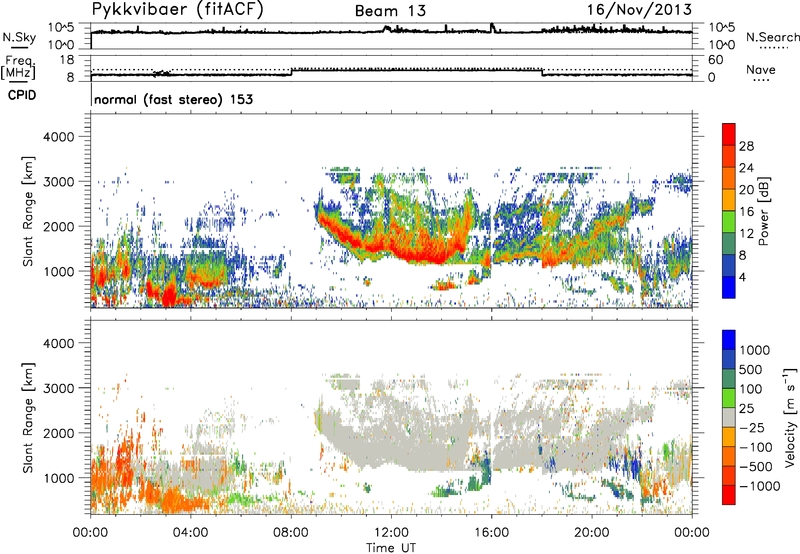Click the 4000 tick on power panel
This screenshot has width=800, height=554.
click(x=59, y=137)
